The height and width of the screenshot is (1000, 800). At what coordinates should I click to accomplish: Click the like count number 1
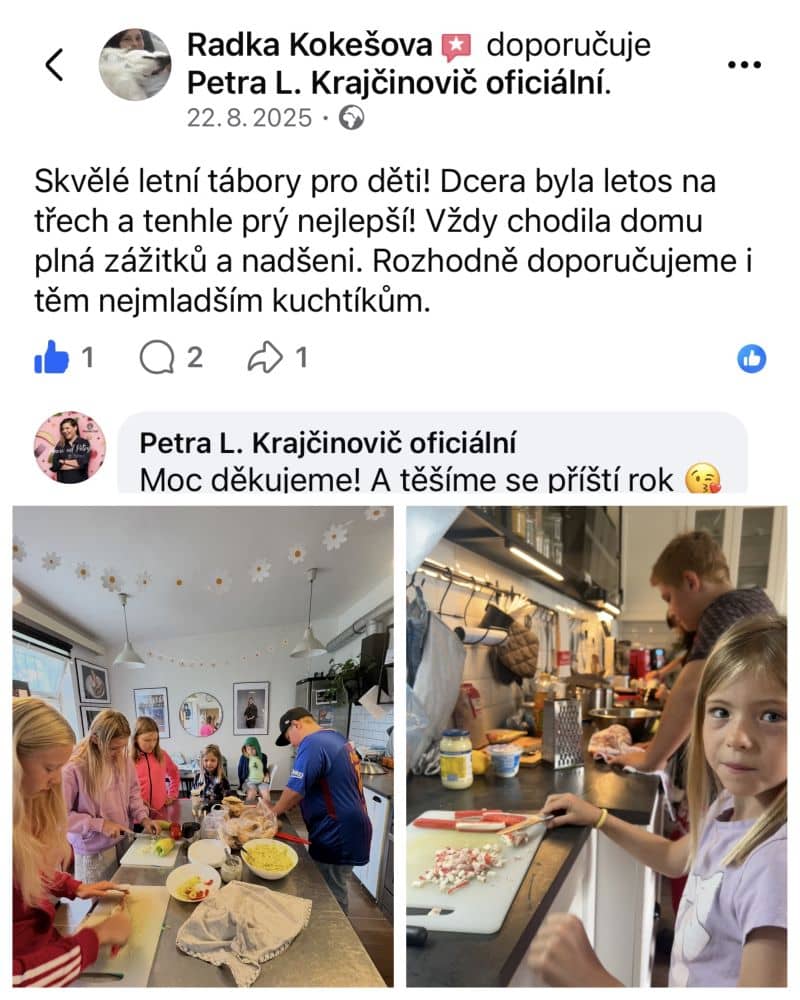tap(88, 358)
